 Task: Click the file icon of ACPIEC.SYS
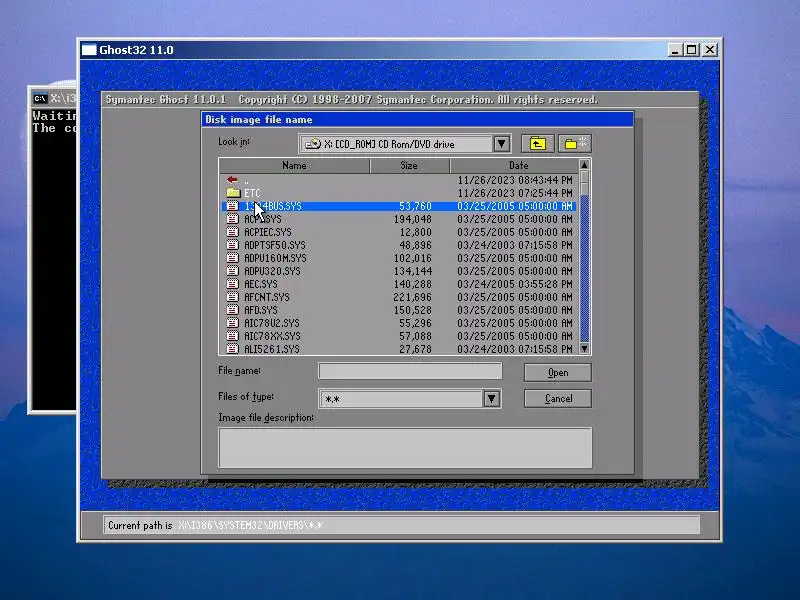tap(233, 232)
